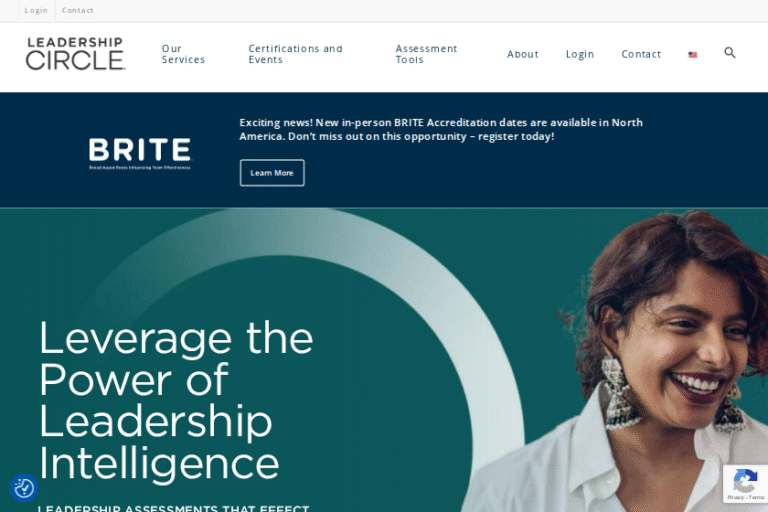This screenshot has width=768, height=512.
Task: Click the BRITE logo in banner
Action: pyautogui.click(x=140, y=154)
